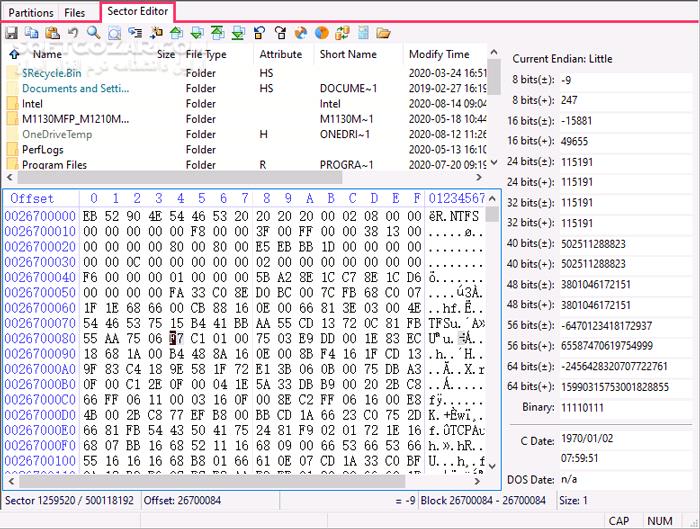The height and width of the screenshot is (529, 700).
Task: Jump to first sector icon
Action: point(217,33)
